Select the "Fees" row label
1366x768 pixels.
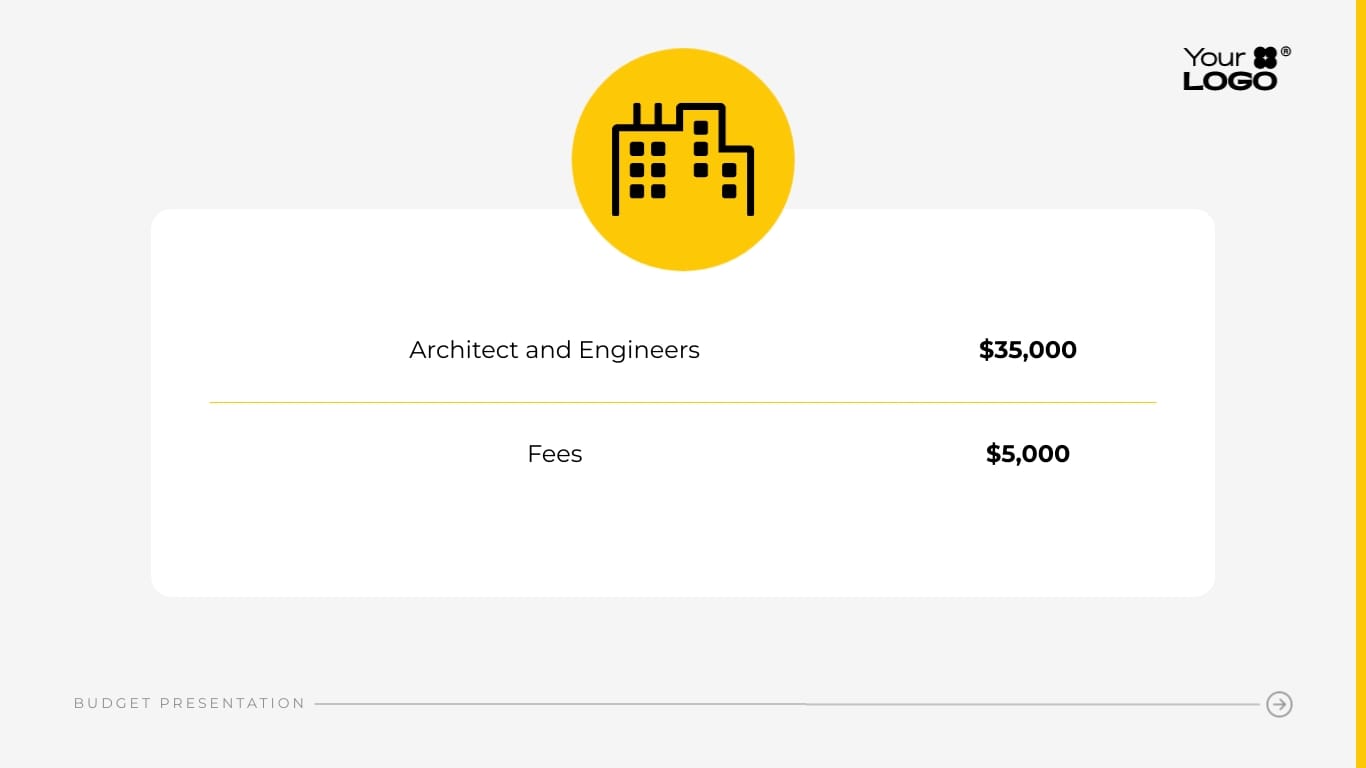554,454
